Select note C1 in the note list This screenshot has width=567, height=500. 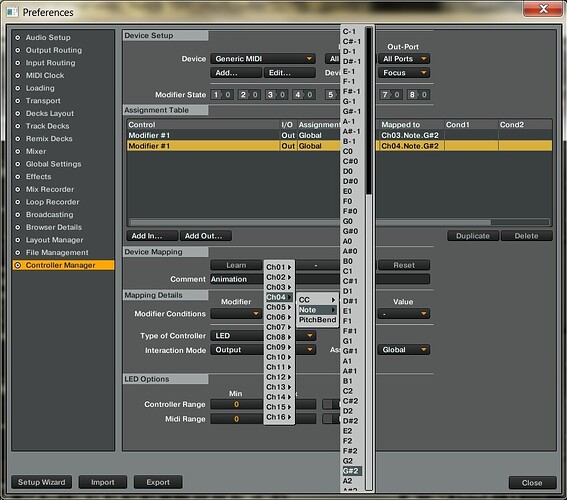[347, 271]
